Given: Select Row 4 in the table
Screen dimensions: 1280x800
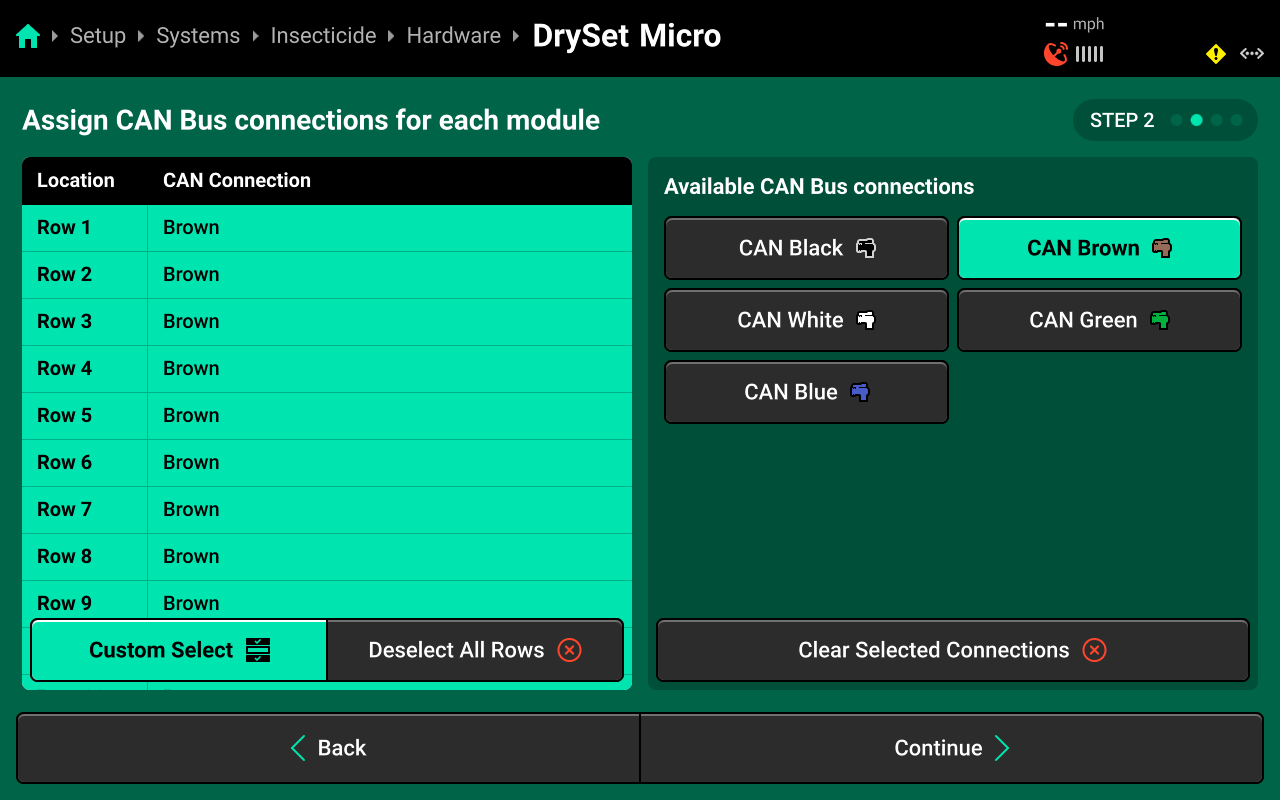Looking at the screenshot, I should tap(327, 369).
